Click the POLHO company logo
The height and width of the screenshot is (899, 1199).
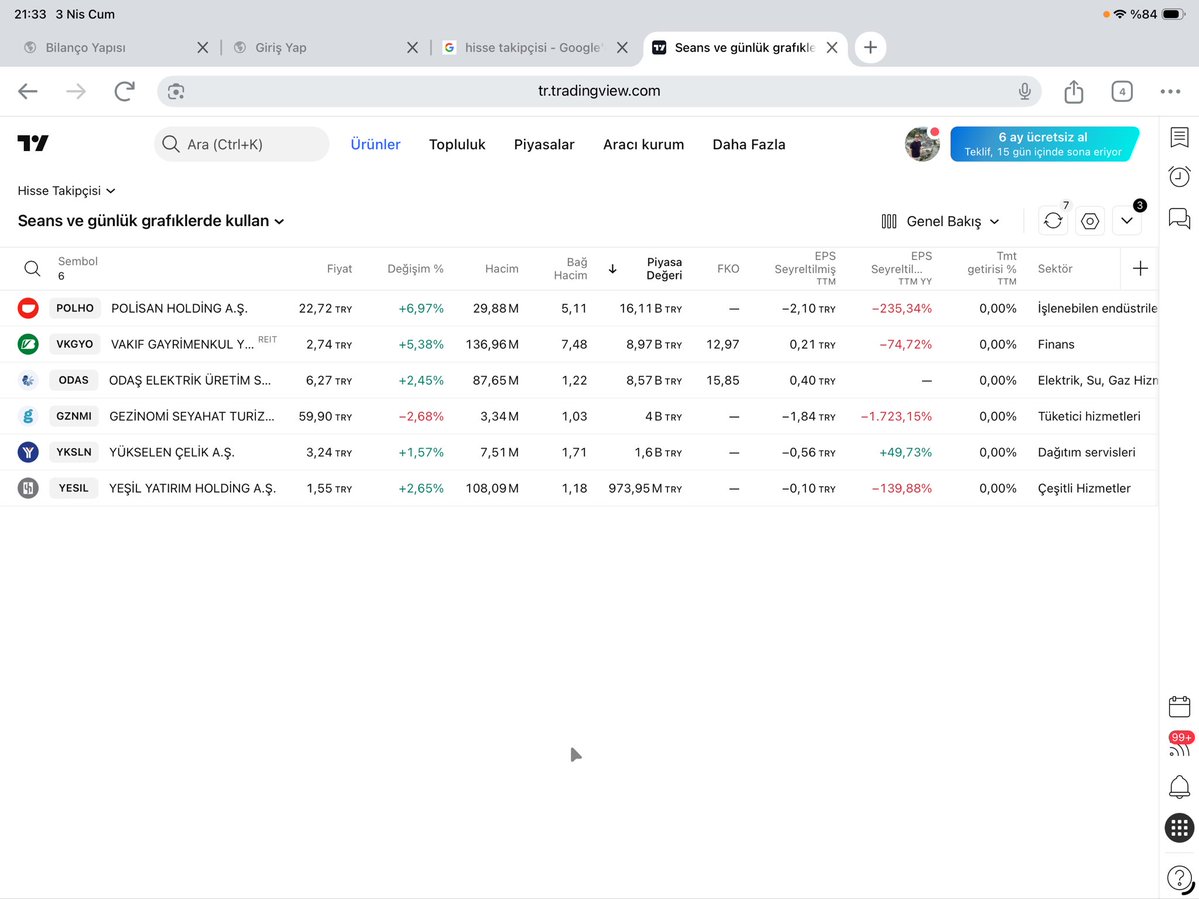(28, 308)
